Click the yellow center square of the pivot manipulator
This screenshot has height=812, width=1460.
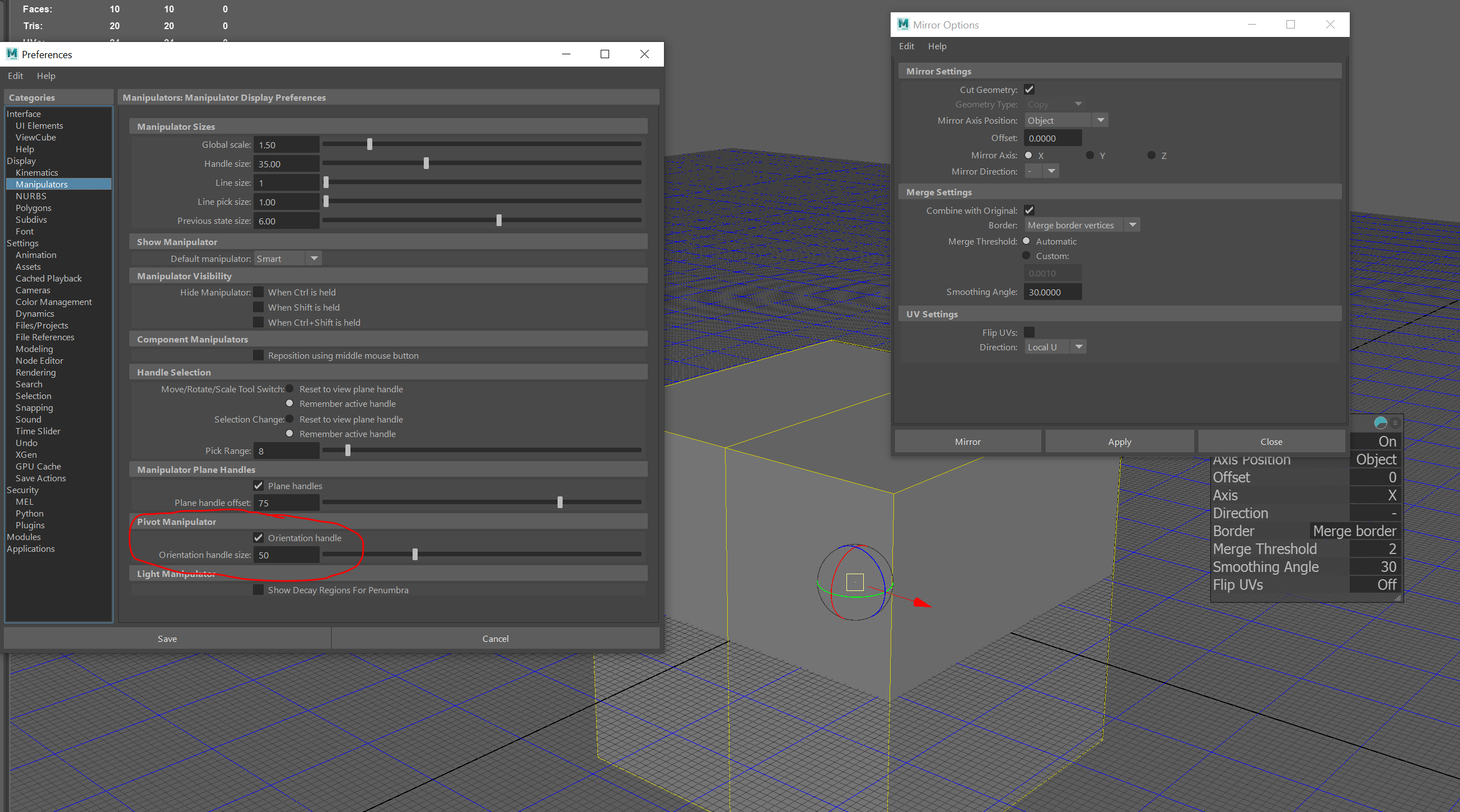pos(855,582)
